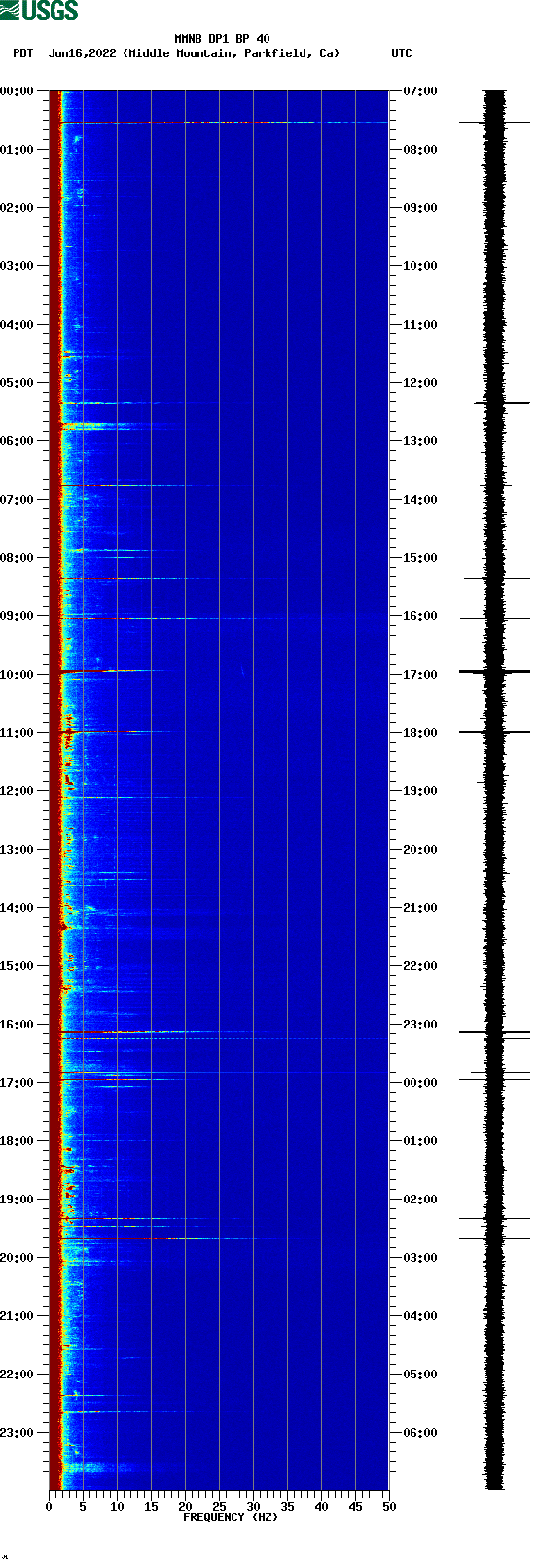The width and height of the screenshot is (537, 1568).
Task: Click date text 'Jun16,2022'
Action: tap(83, 53)
